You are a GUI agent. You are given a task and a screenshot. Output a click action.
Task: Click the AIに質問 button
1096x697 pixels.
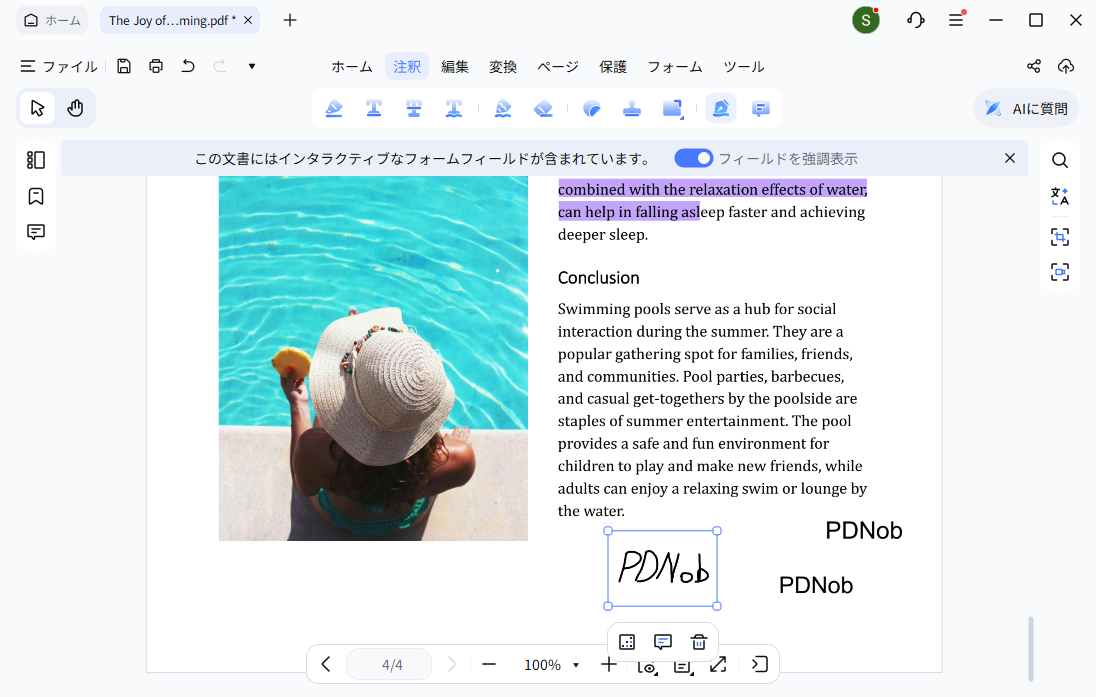1026,108
